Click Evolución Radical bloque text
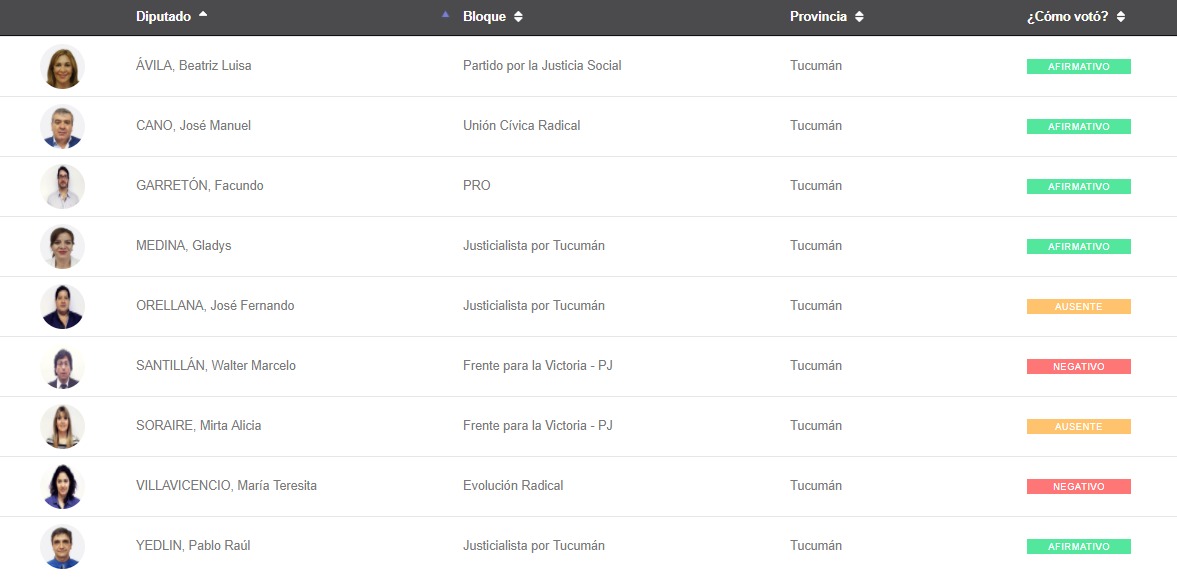Image resolution: width=1177 pixels, height=581 pixels. 513,486
